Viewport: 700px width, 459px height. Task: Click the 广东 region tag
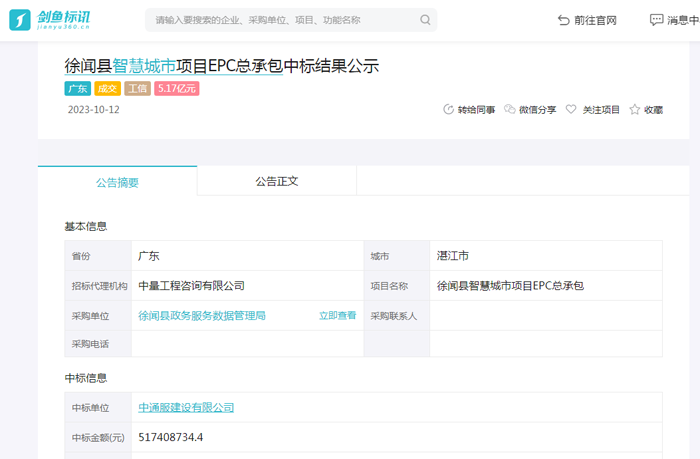click(78, 89)
